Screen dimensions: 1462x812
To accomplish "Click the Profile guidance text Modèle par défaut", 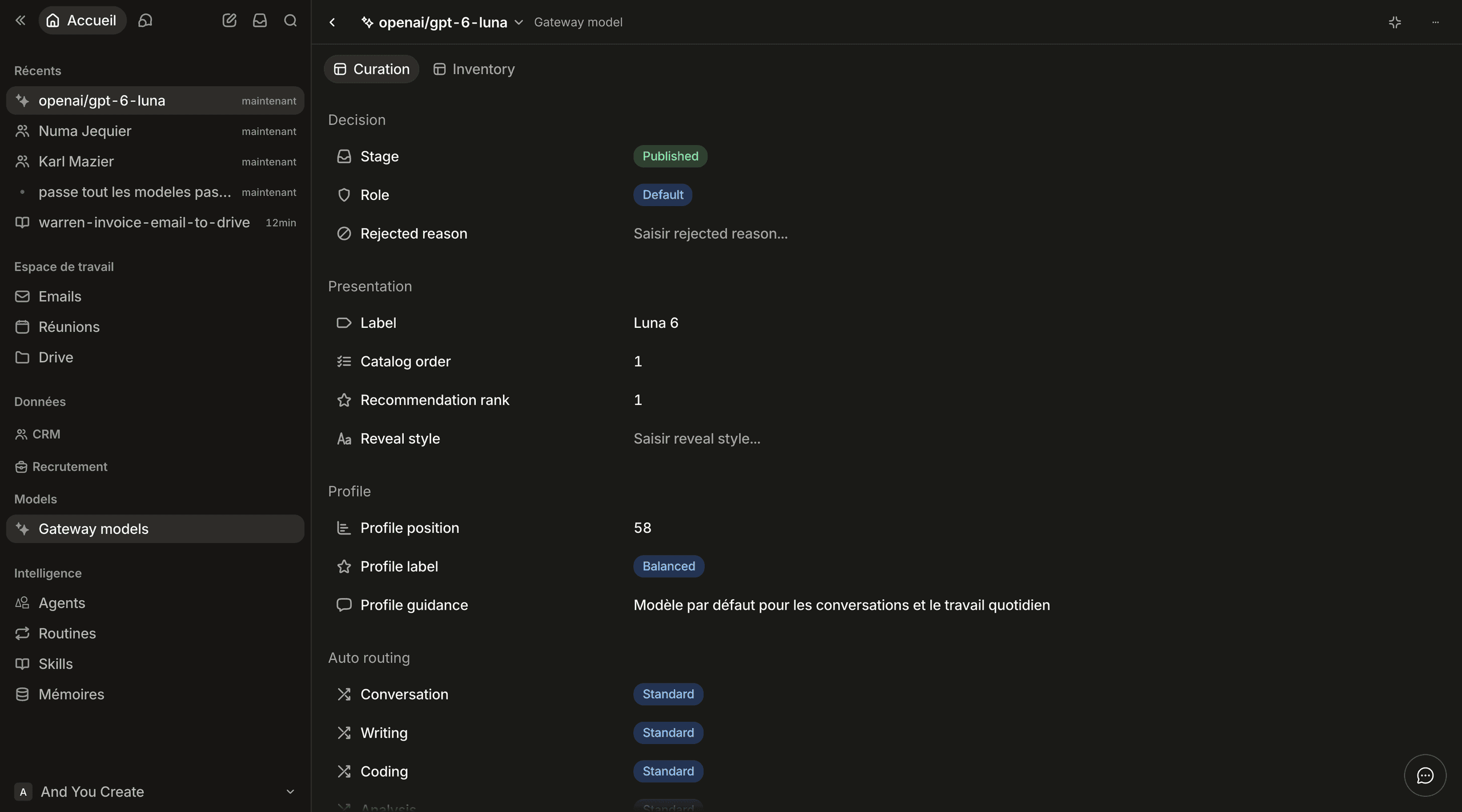I will pyautogui.click(x=842, y=605).
